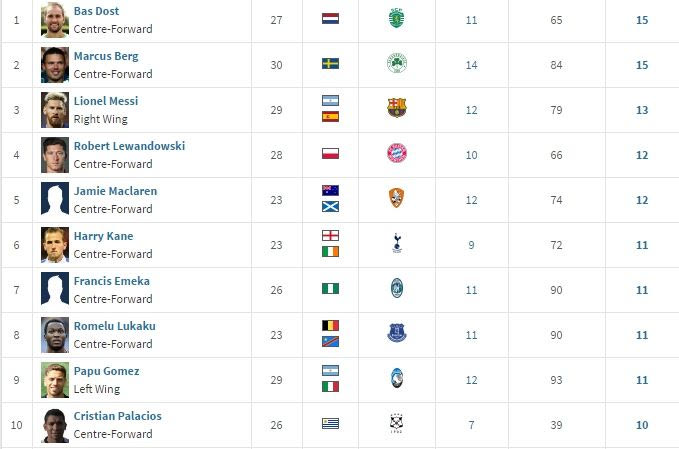Click Everton club crest
The image size is (679, 449).
(397, 334)
